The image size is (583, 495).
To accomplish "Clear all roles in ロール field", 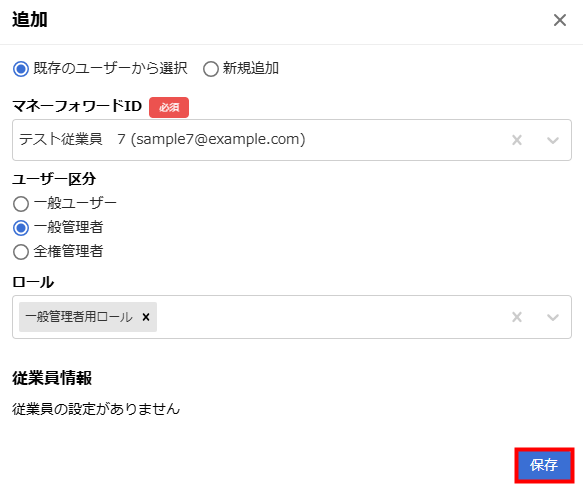I will coord(517,317).
